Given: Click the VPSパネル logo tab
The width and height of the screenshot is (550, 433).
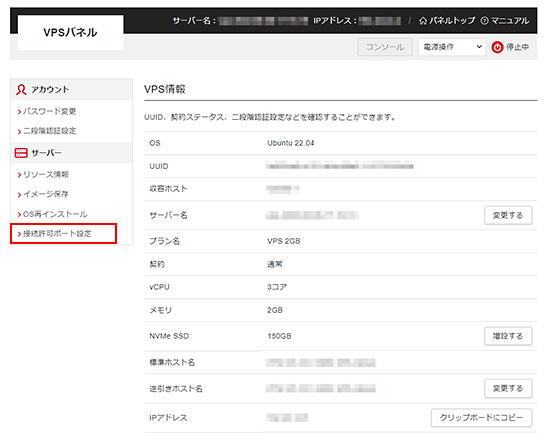Looking at the screenshot, I should [x=71, y=32].
